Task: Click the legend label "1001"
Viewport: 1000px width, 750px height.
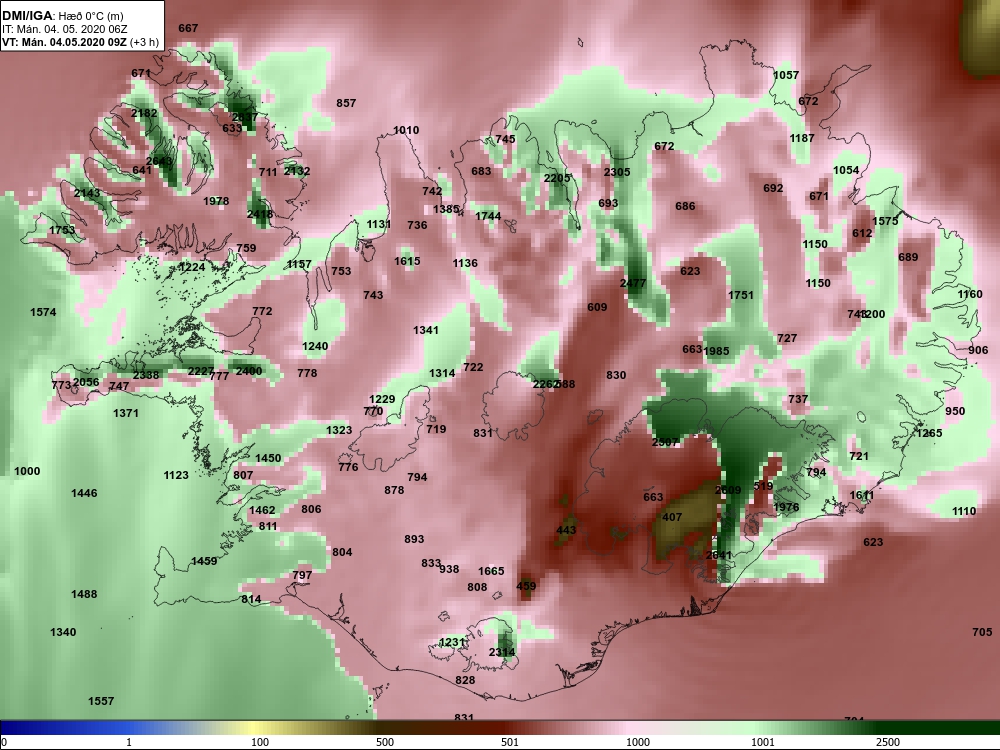Action: point(763,742)
